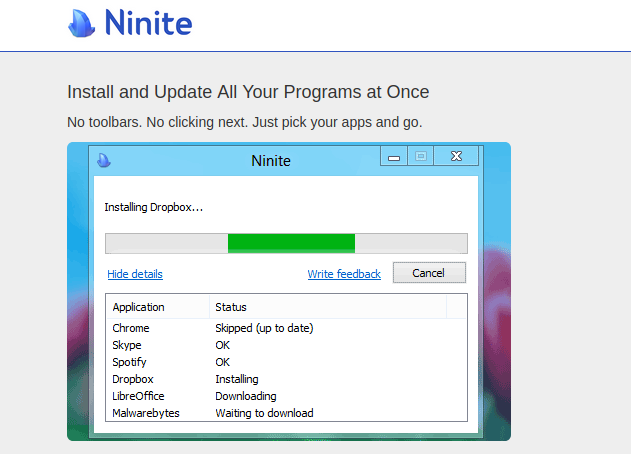Image resolution: width=631 pixels, height=454 pixels.
Task: Click the Ninite window title text
Action: (x=271, y=161)
